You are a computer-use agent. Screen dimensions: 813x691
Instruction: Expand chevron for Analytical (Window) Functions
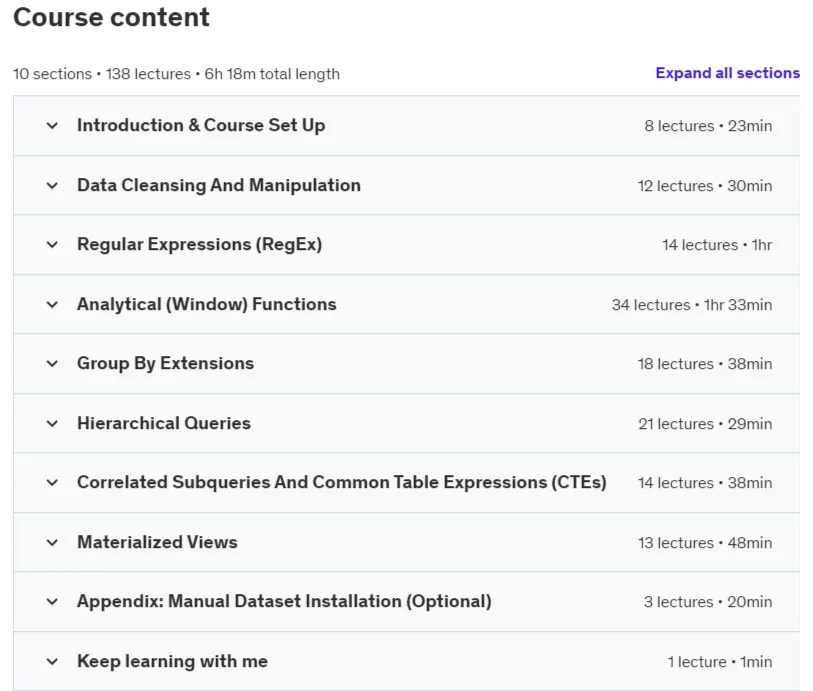(x=52, y=305)
